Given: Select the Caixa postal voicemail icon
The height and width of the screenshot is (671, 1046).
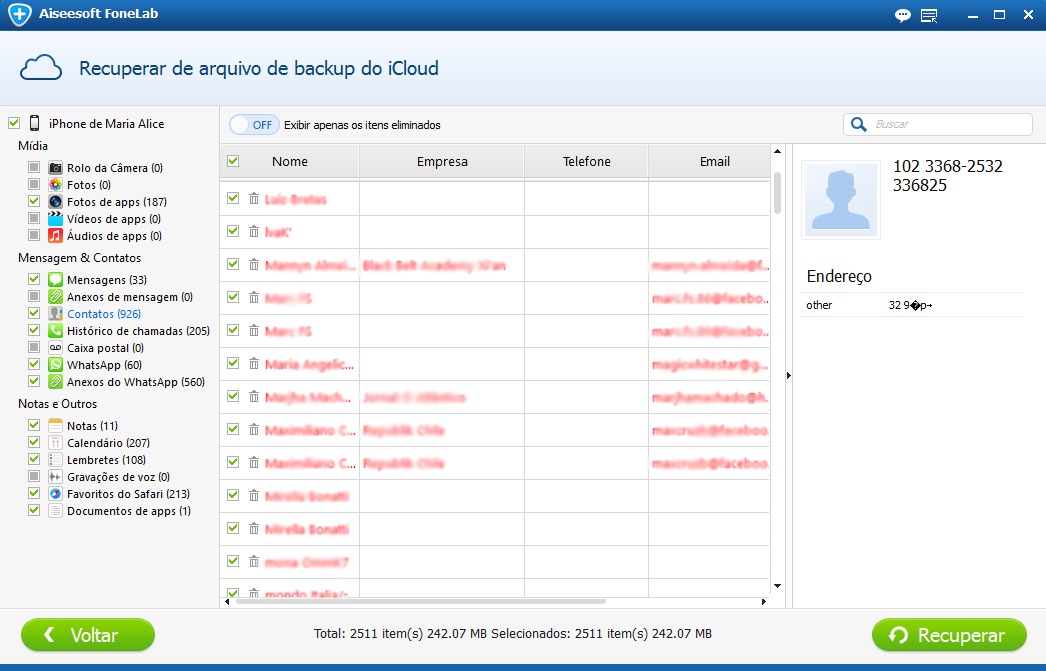Looking at the screenshot, I should pyautogui.click(x=55, y=348).
